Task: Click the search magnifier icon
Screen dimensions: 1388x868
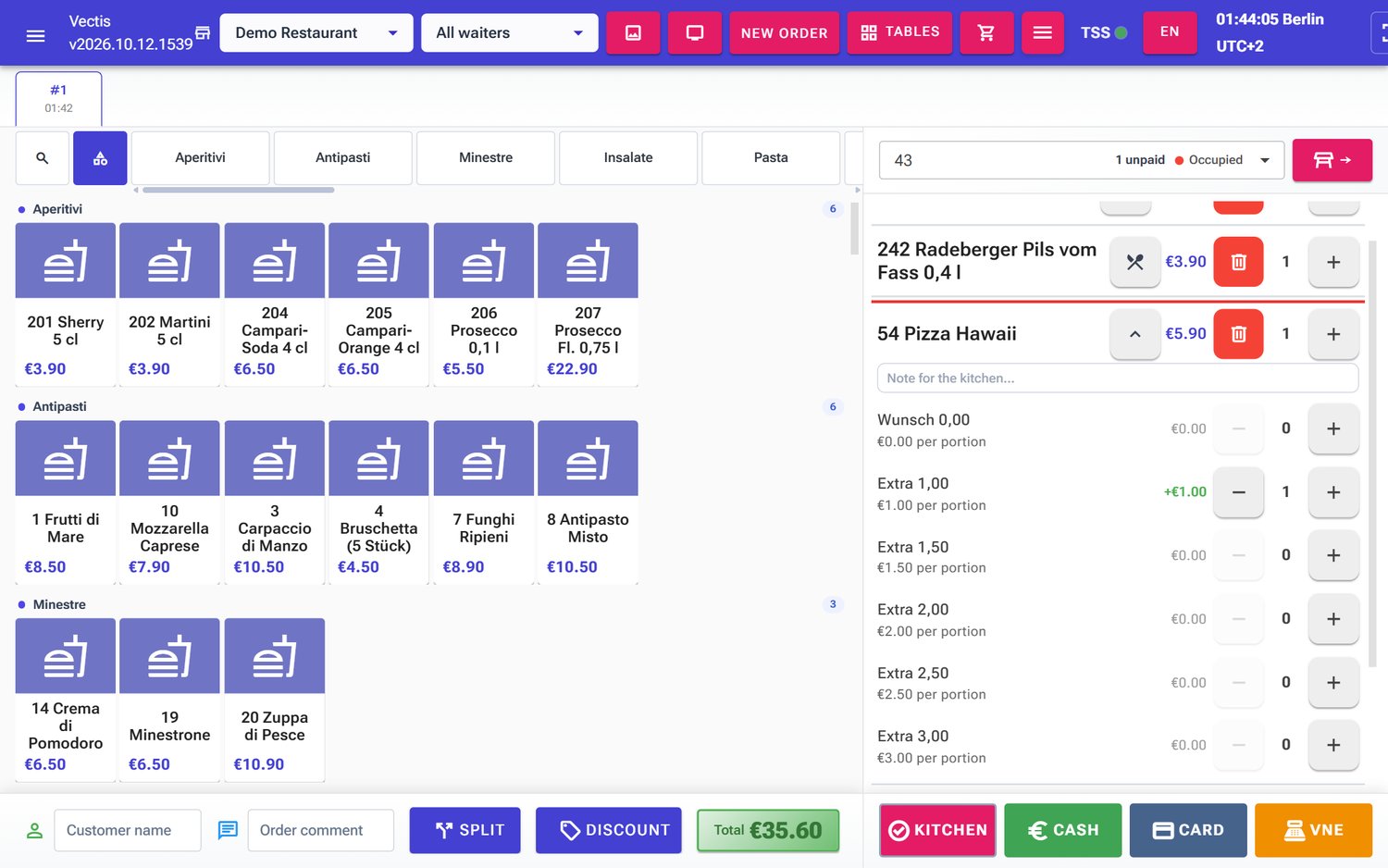Action: coord(43,158)
